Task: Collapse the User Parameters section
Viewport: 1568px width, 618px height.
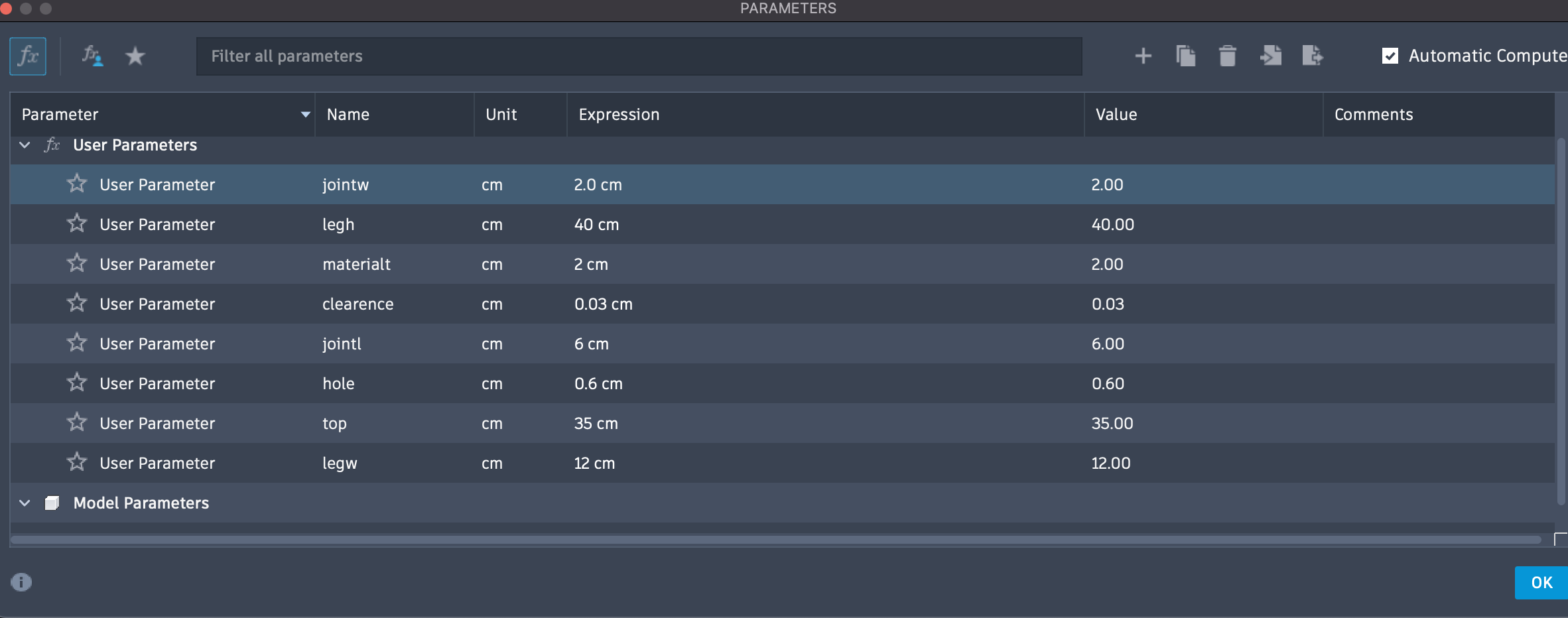Action: pyautogui.click(x=25, y=145)
